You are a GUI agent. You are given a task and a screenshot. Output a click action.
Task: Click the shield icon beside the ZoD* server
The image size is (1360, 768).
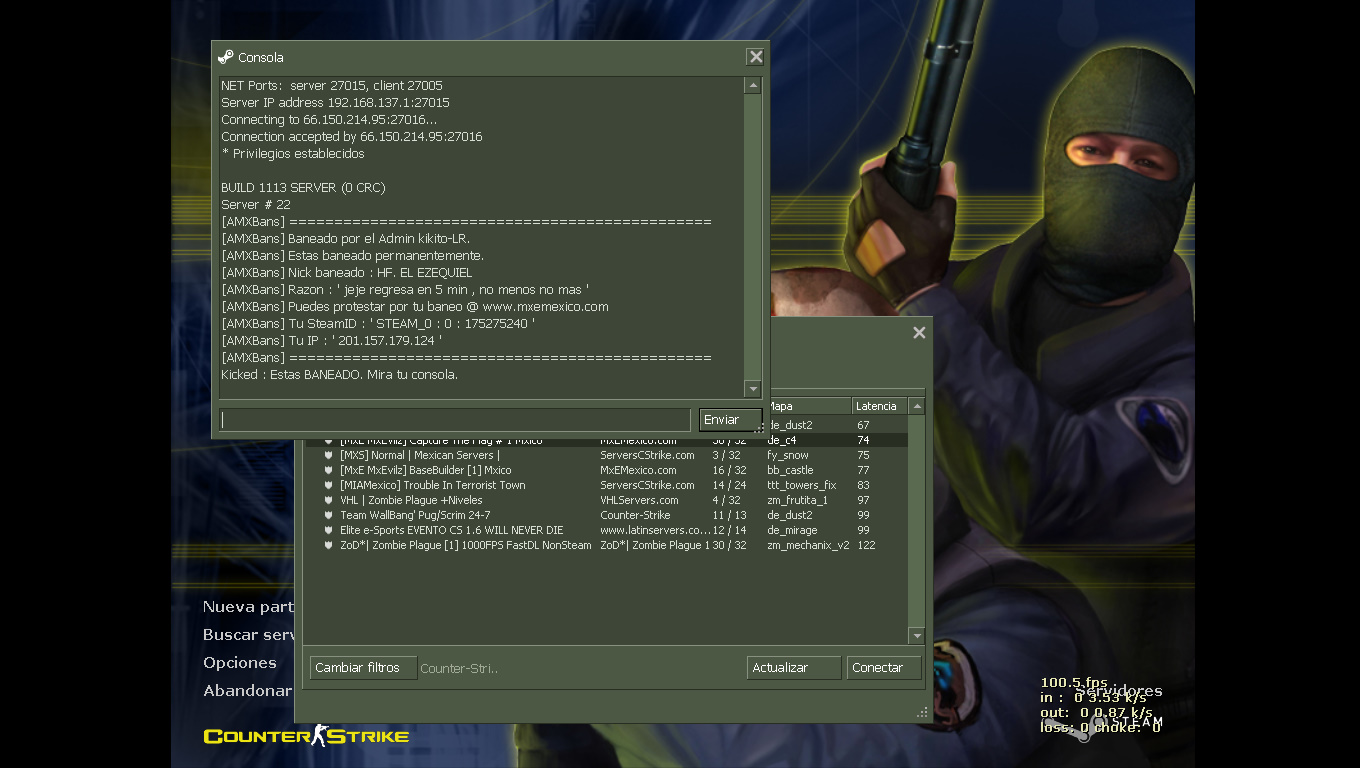click(x=328, y=545)
